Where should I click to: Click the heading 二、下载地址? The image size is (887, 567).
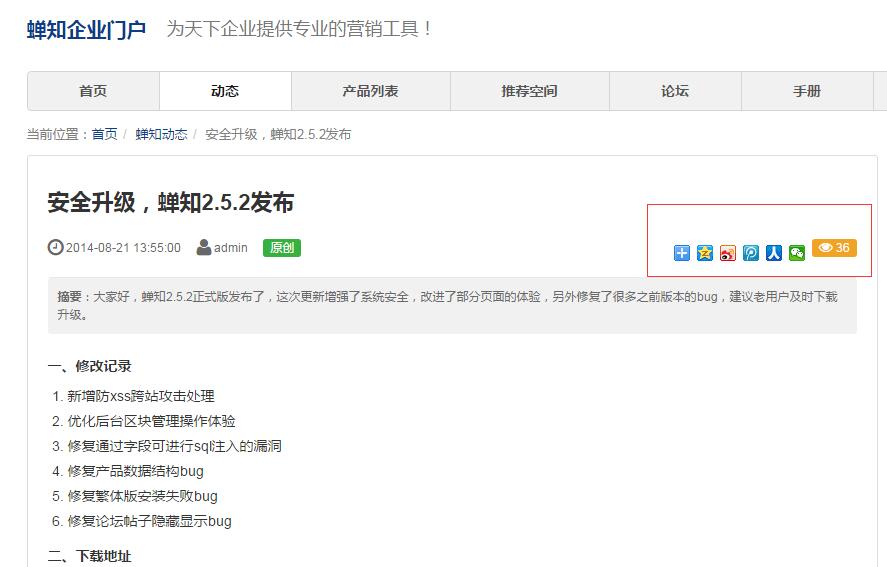[x=89, y=556]
